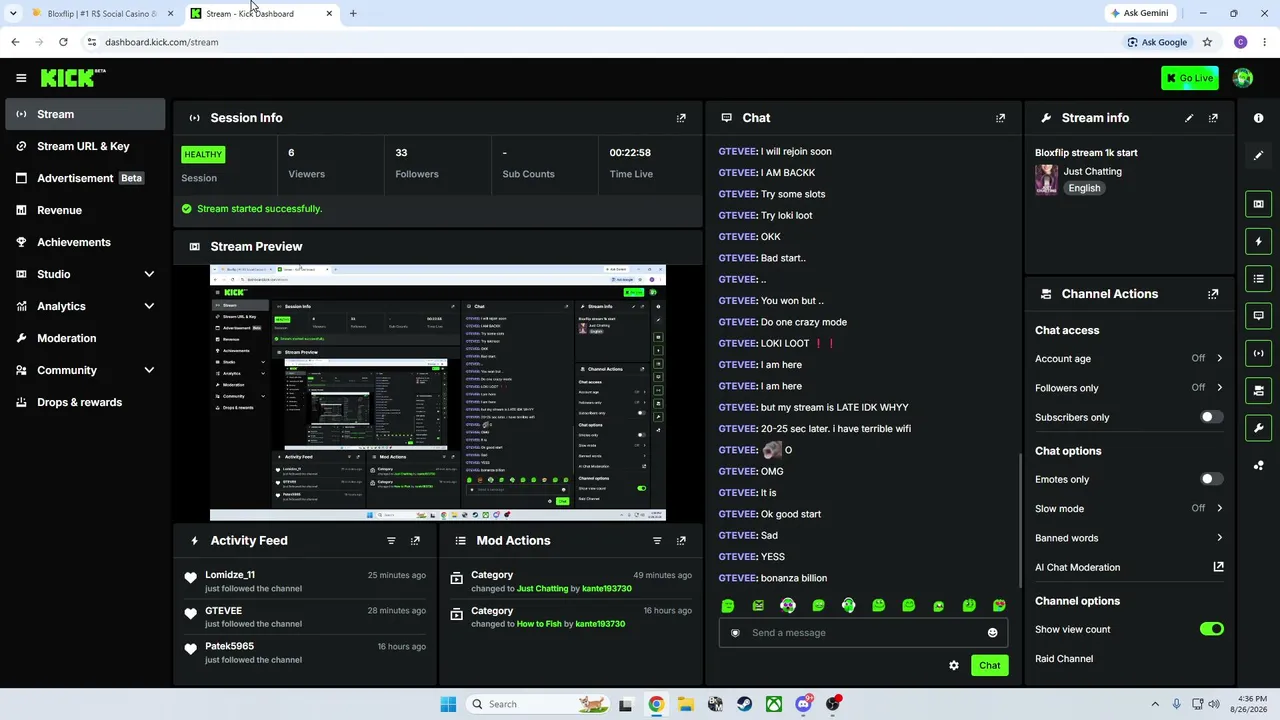Pop out the Chat panel
Image resolution: width=1280 pixels, height=720 pixels.
1000,118
